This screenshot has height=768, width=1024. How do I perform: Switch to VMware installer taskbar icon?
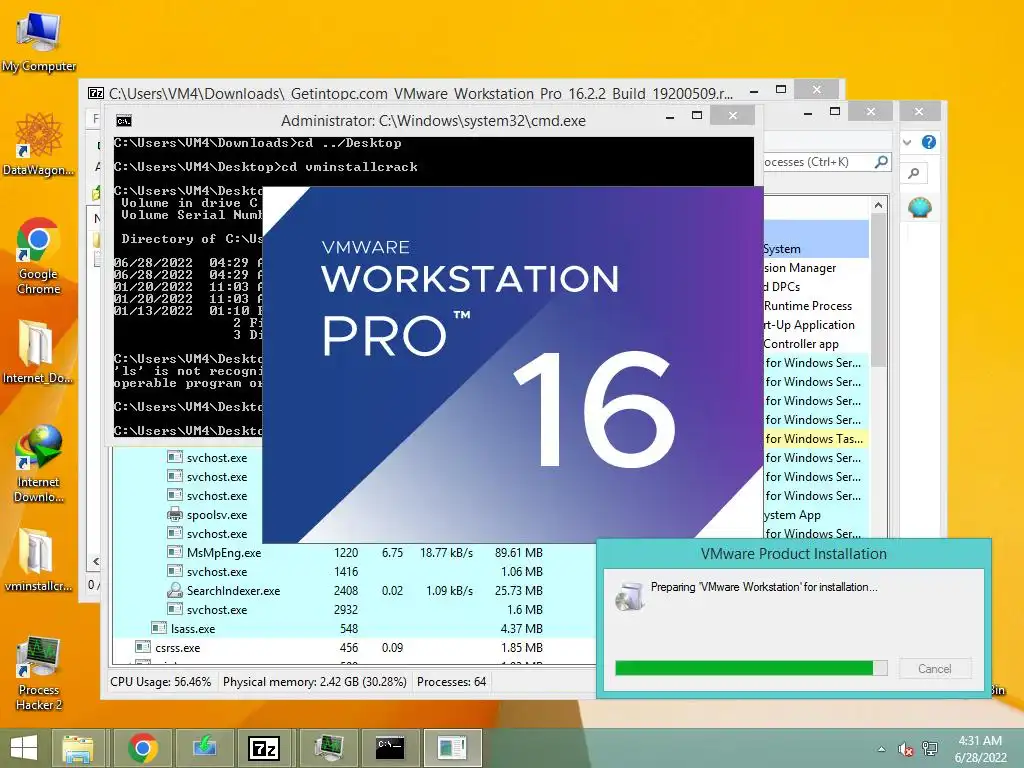(452, 748)
